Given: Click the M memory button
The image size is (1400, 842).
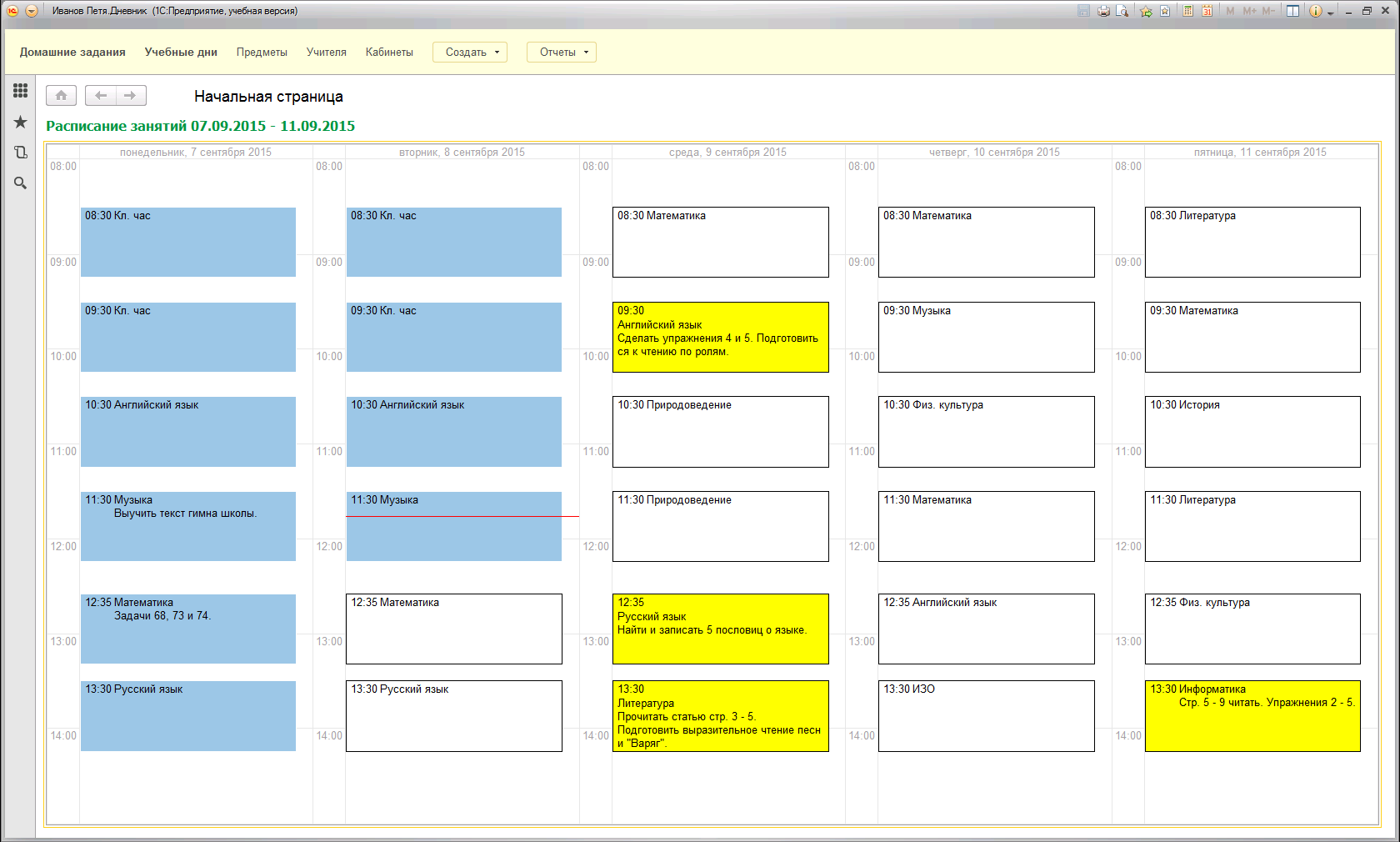Looking at the screenshot, I should (x=1230, y=11).
